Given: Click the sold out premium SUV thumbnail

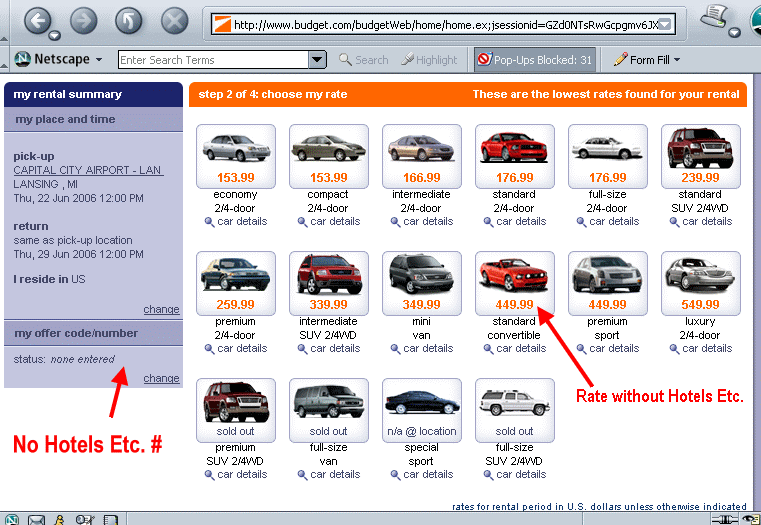Looking at the screenshot, I should click(236, 410).
